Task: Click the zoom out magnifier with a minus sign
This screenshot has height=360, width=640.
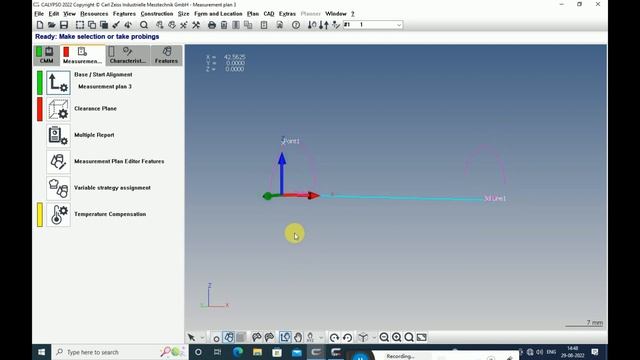Action: [384, 337]
